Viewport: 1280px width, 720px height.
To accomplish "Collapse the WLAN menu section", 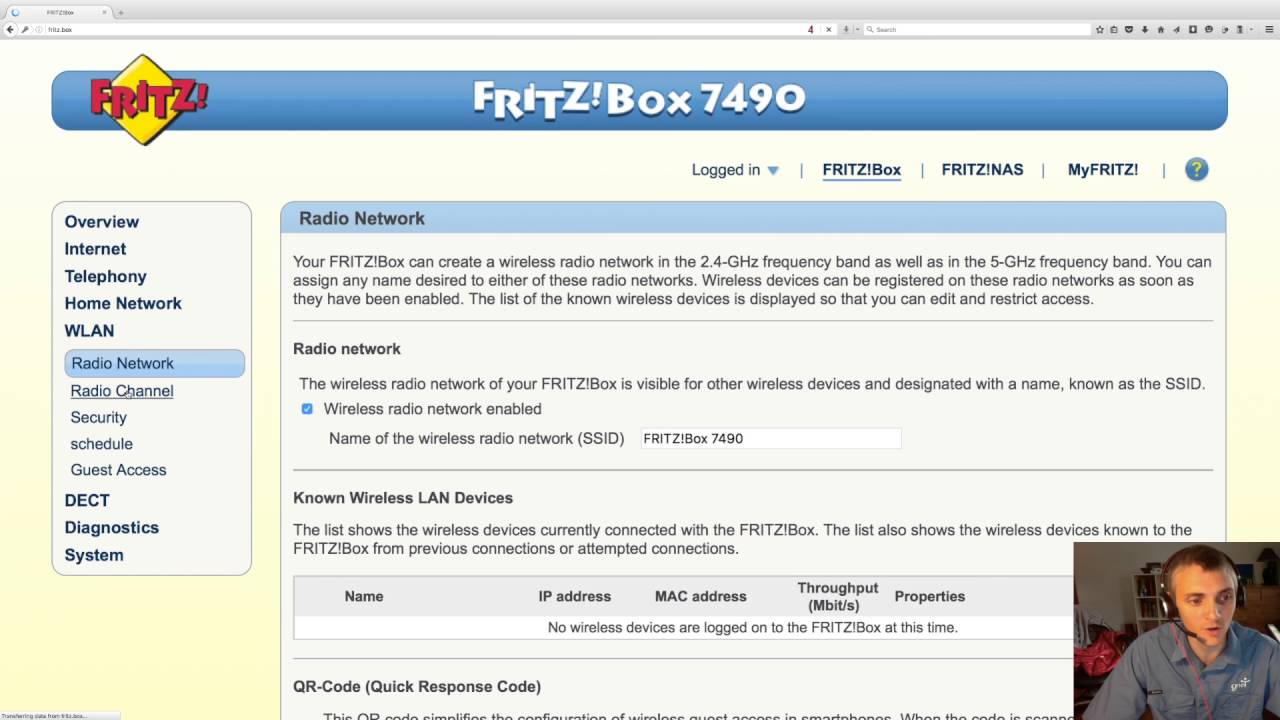I will click(x=89, y=330).
